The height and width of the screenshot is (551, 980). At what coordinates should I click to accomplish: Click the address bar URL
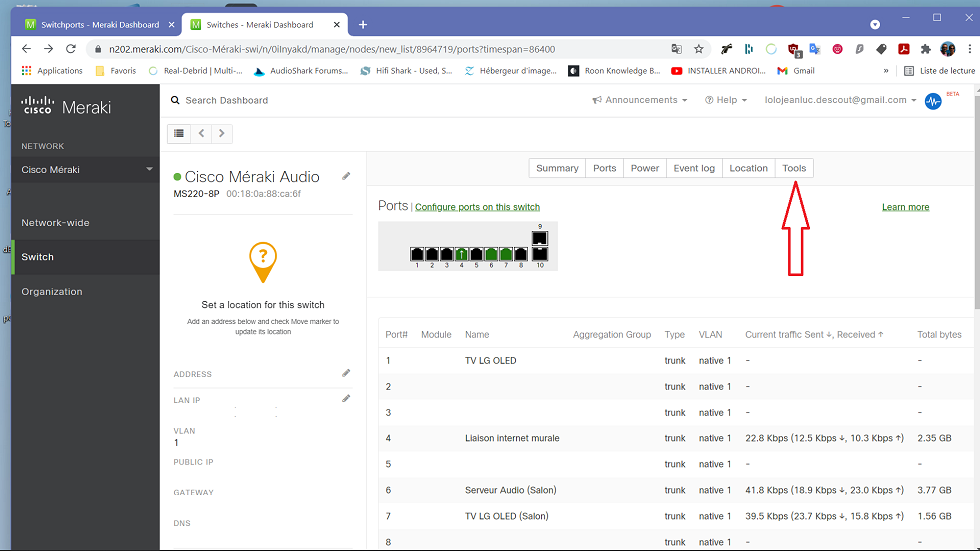pyautogui.click(x=331, y=49)
